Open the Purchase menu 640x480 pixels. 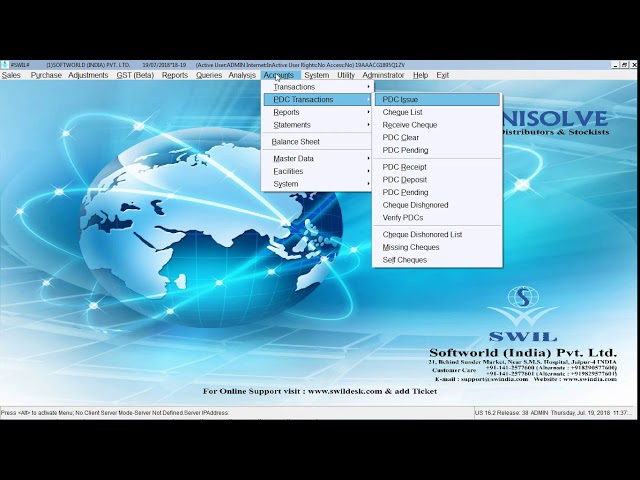(x=46, y=75)
